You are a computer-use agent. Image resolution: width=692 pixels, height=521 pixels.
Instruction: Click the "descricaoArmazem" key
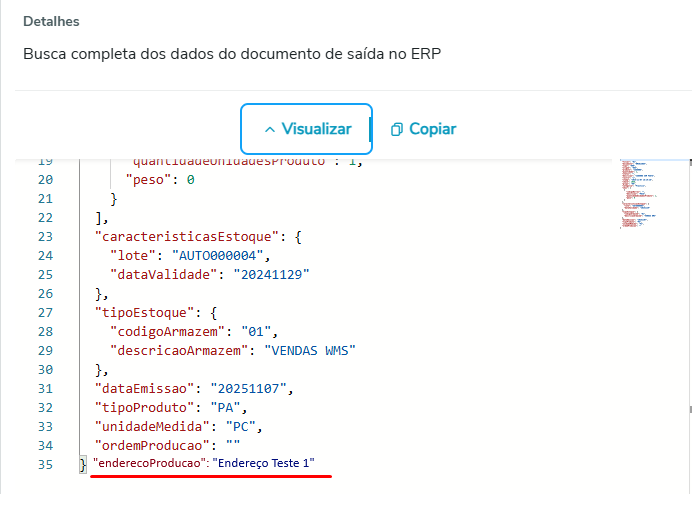point(179,350)
